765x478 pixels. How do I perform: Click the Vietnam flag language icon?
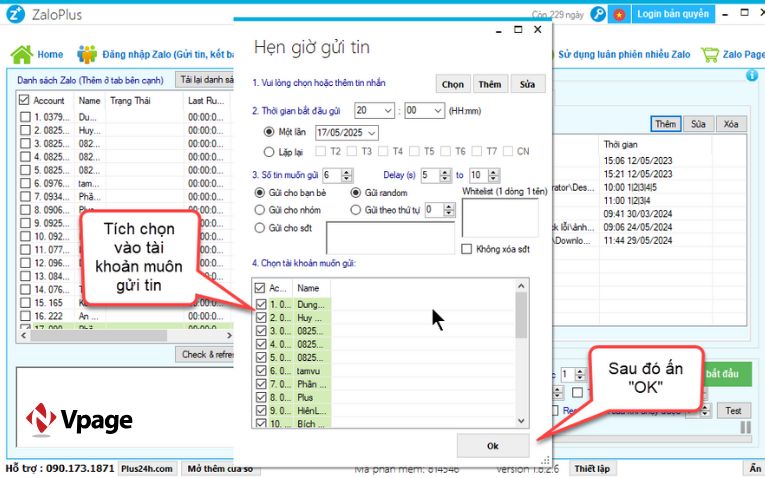tap(619, 14)
